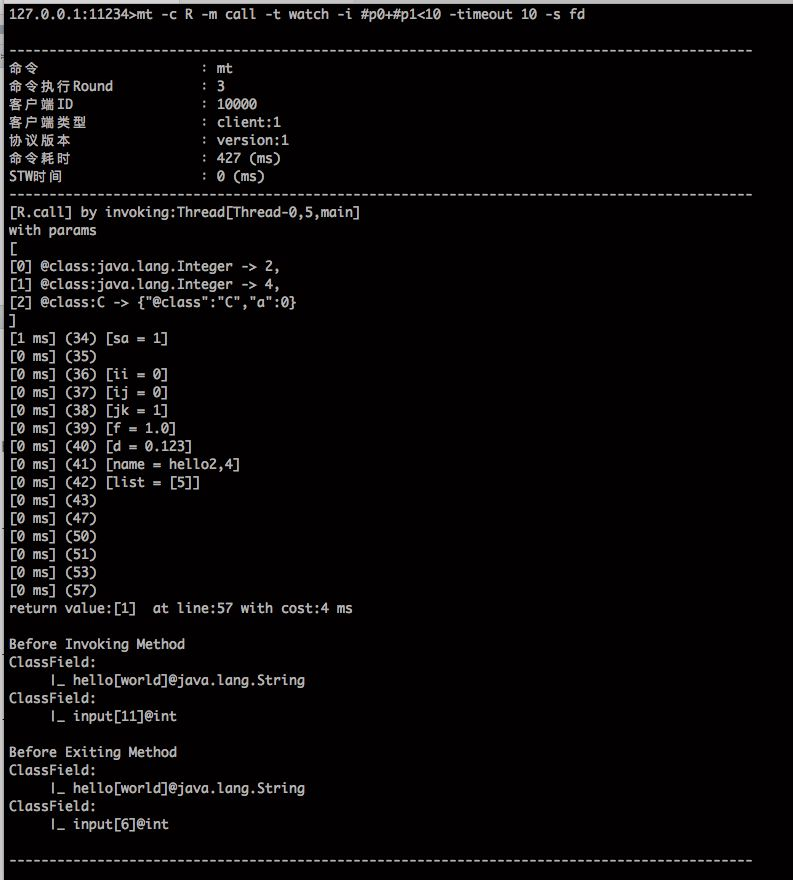This screenshot has height=880, width=793.
Task: Click the [d = 0.123] trace line
Action: (x=100, y=446)
